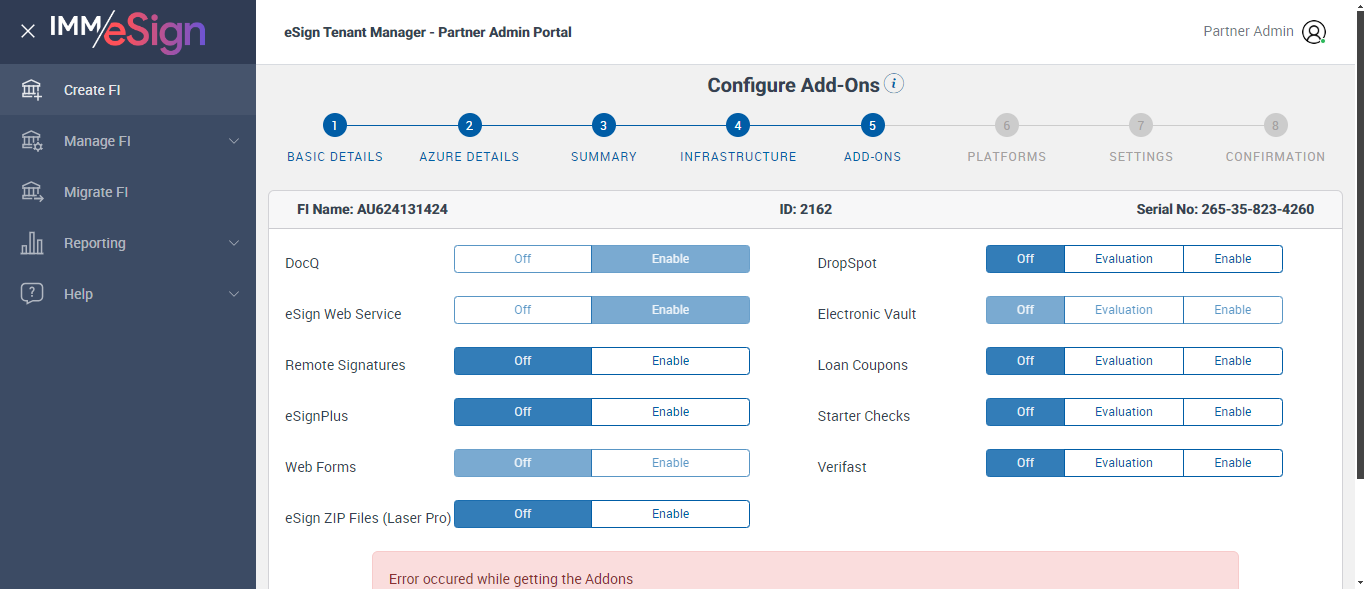Image resolution: width=1366 pixels, height=589 pixels.
Task: Set DropSpot to Evaluation
Action: (1123, 259)
